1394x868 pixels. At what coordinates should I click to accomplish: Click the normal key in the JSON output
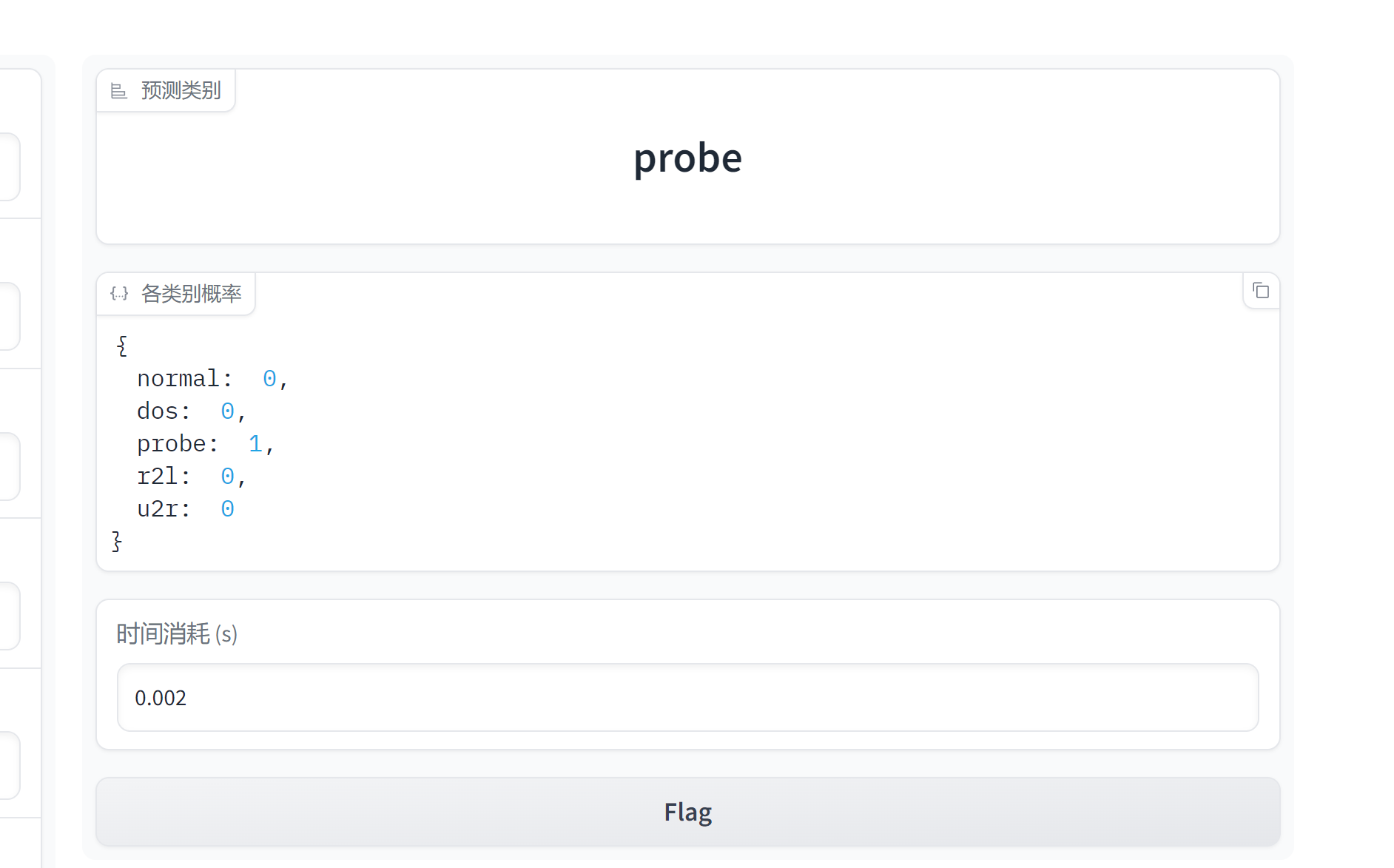[x=178, y=379]
